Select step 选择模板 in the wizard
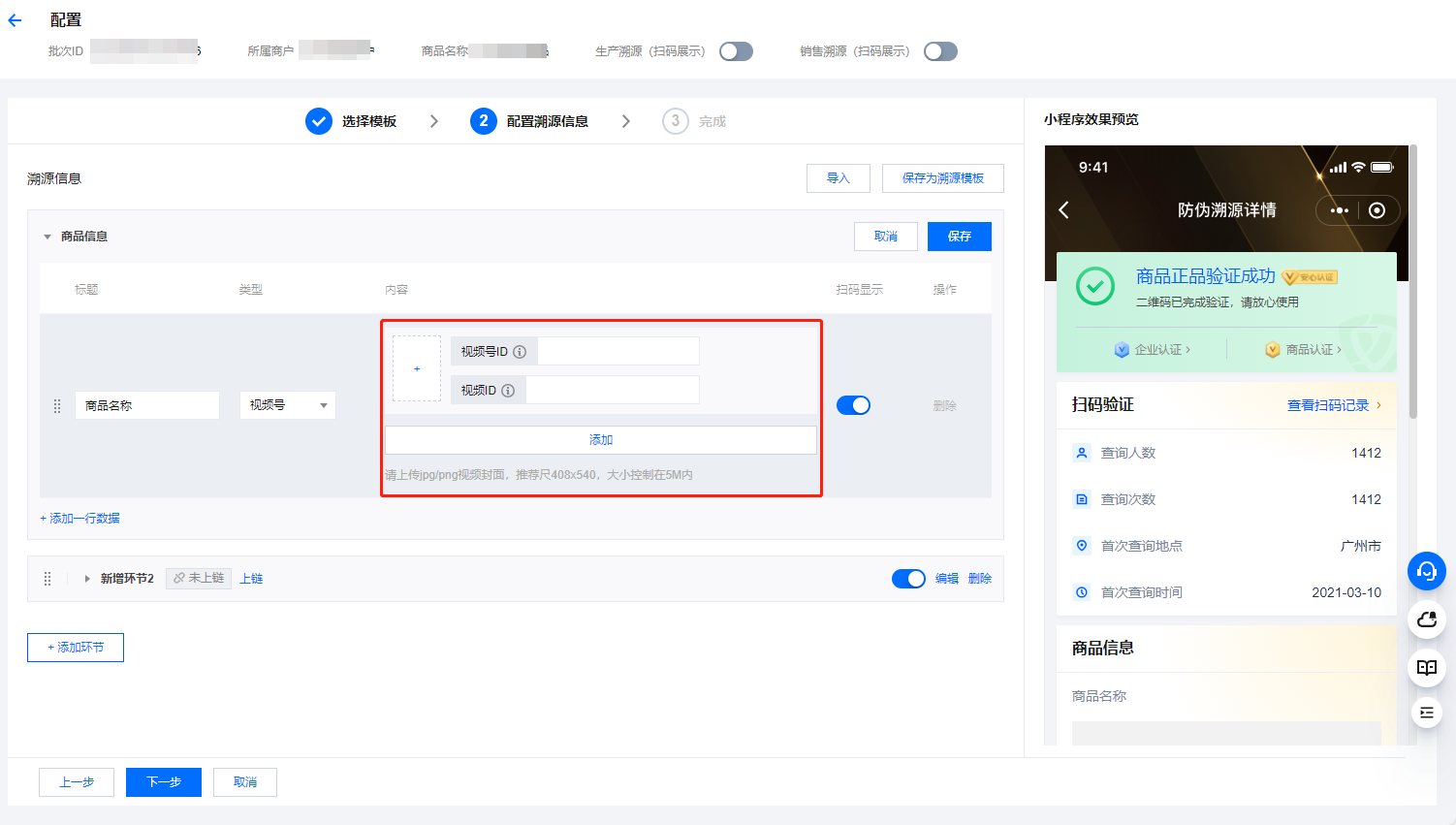This screenshot has width=1456, height=825. 351,121
